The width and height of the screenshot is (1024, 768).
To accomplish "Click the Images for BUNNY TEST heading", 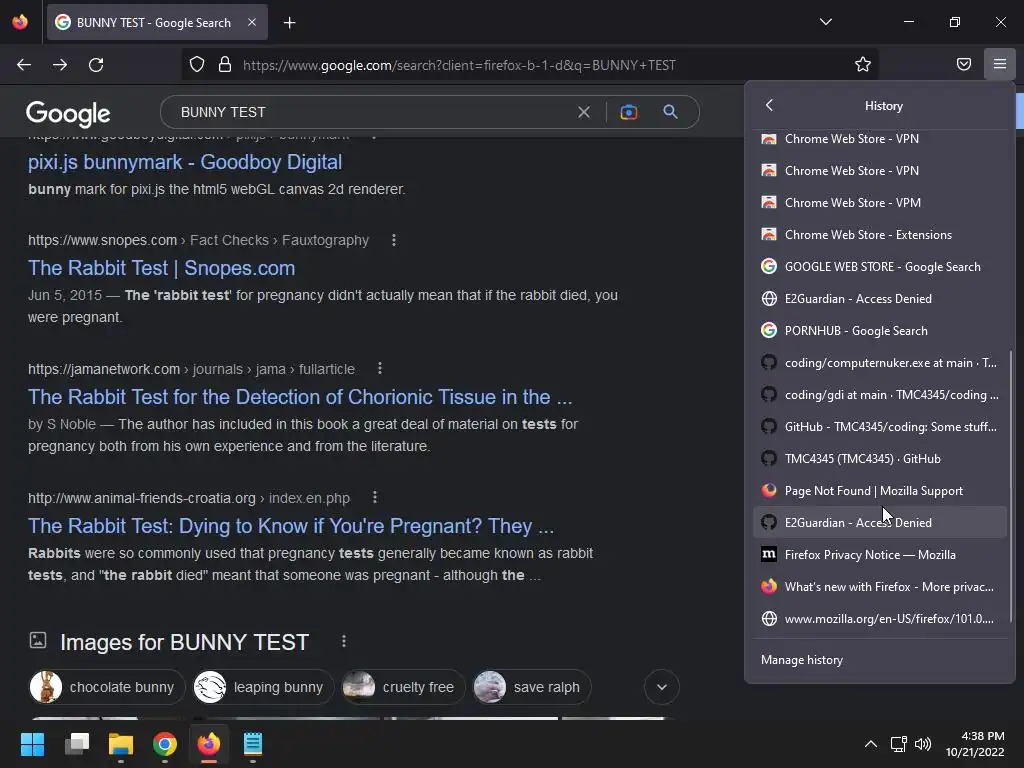I will [x=184, y=642].
